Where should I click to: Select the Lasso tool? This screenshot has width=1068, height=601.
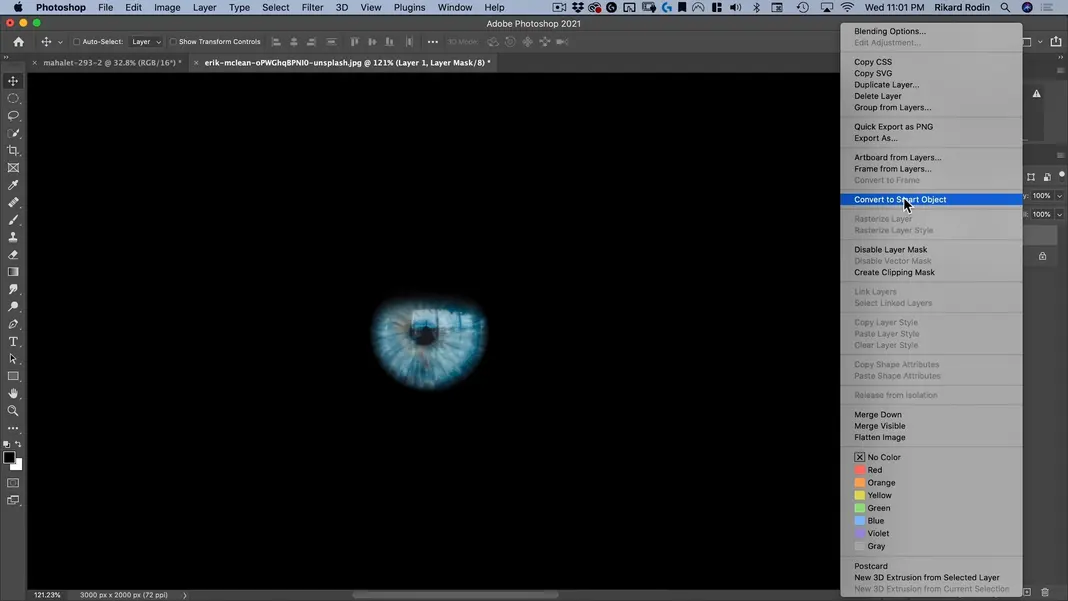pyautogui.click(x=13, y=116)
